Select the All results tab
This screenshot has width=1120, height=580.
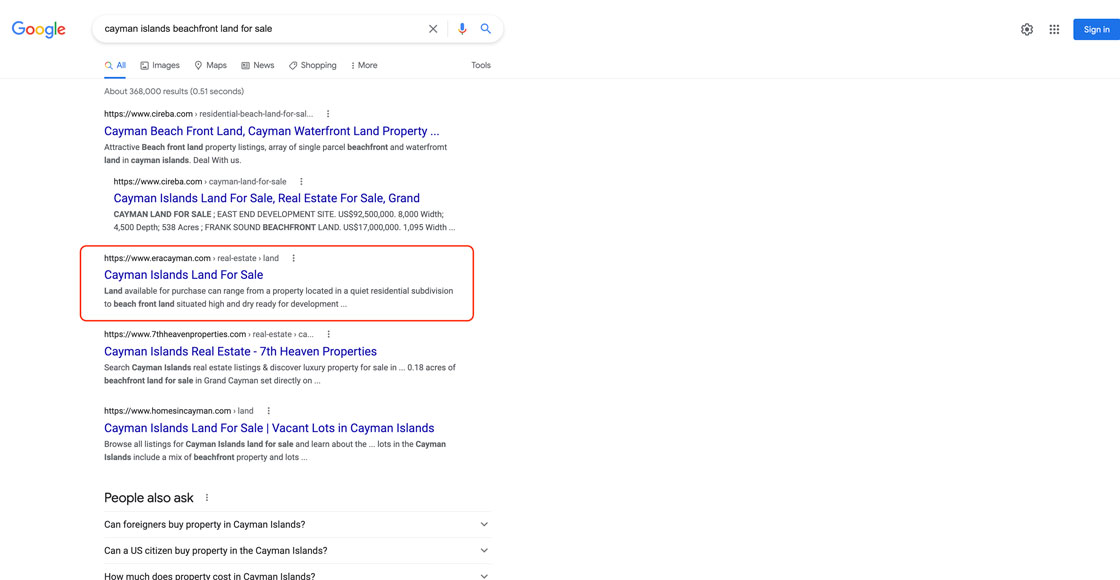tap(115, 65)
